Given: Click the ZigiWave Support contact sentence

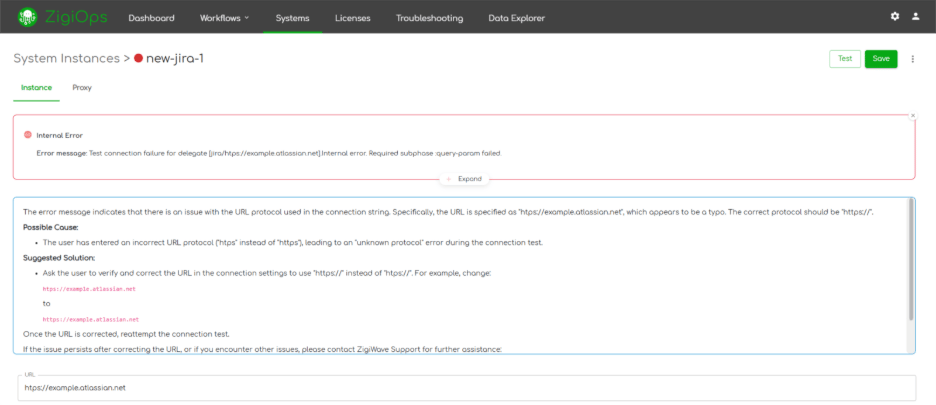Looking at the screenshot, I should [263, 348].
